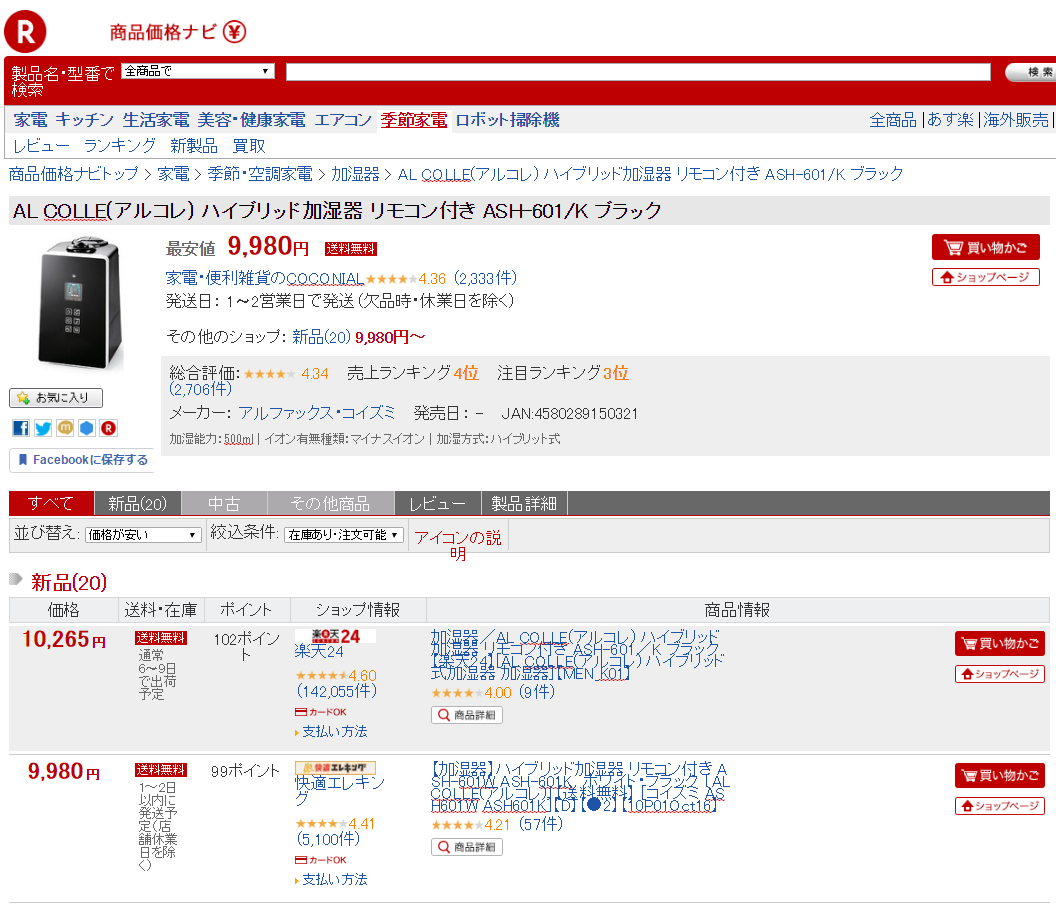Click the 楽天24 shop logo image

[x=335, y=636]
